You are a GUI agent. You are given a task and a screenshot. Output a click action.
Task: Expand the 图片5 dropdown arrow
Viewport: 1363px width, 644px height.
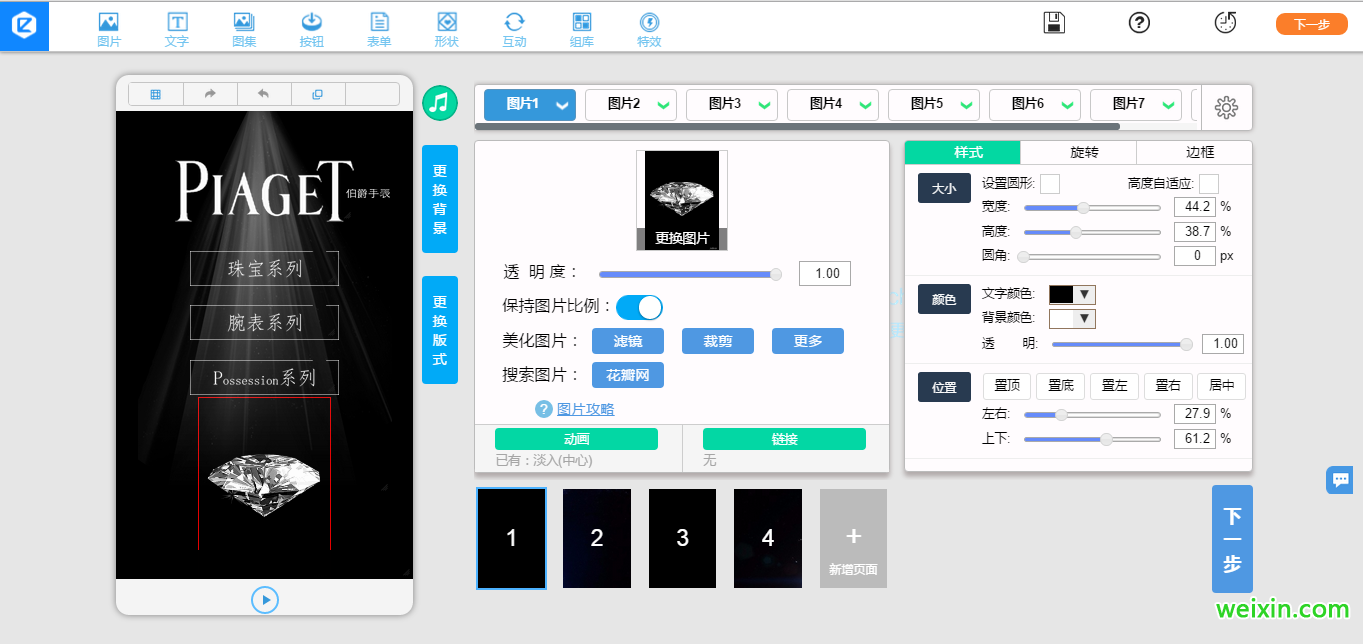click(x=967, y=105)
